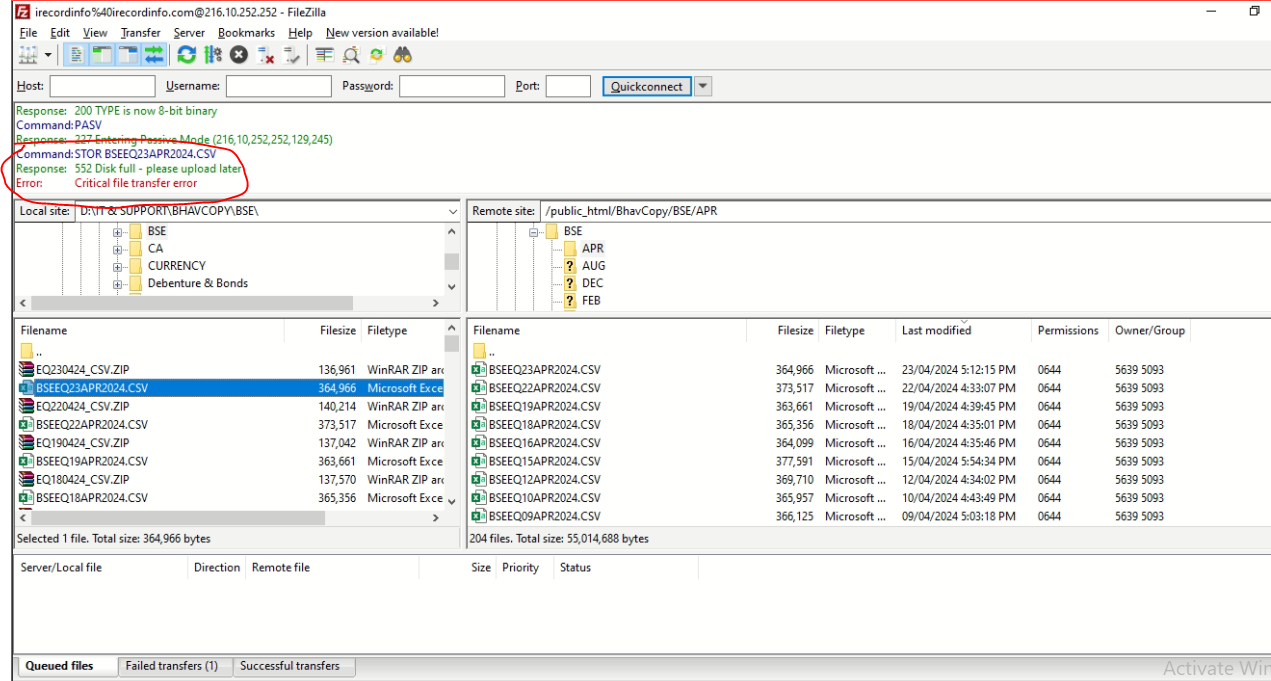Expand the Debenture & Bonds folder node

pyautogui.click(x=117, y=284)
